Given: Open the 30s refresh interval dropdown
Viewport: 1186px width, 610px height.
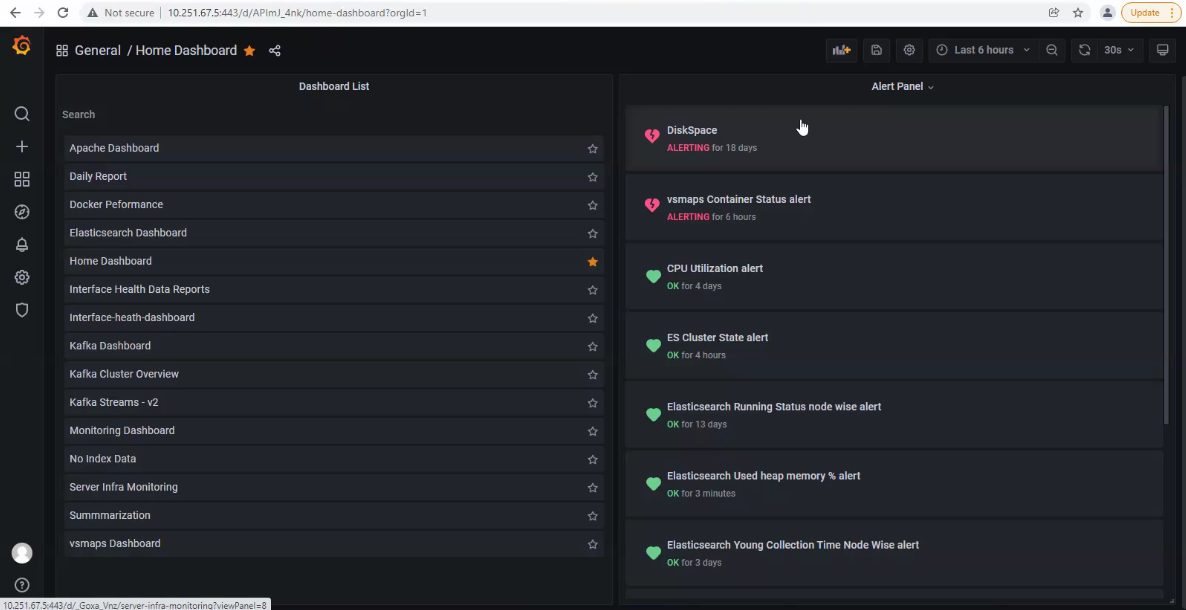Looking at the screenshot, I should (1119, 50).
